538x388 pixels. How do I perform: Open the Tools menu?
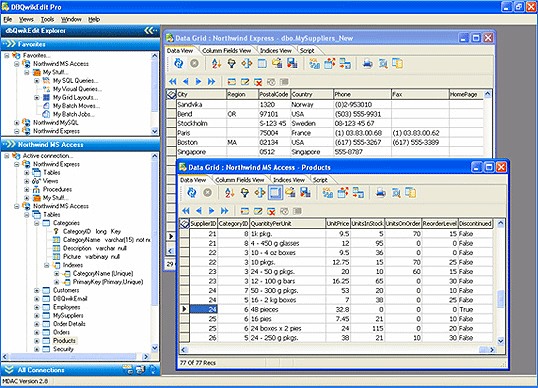click(x=47, y=19)
